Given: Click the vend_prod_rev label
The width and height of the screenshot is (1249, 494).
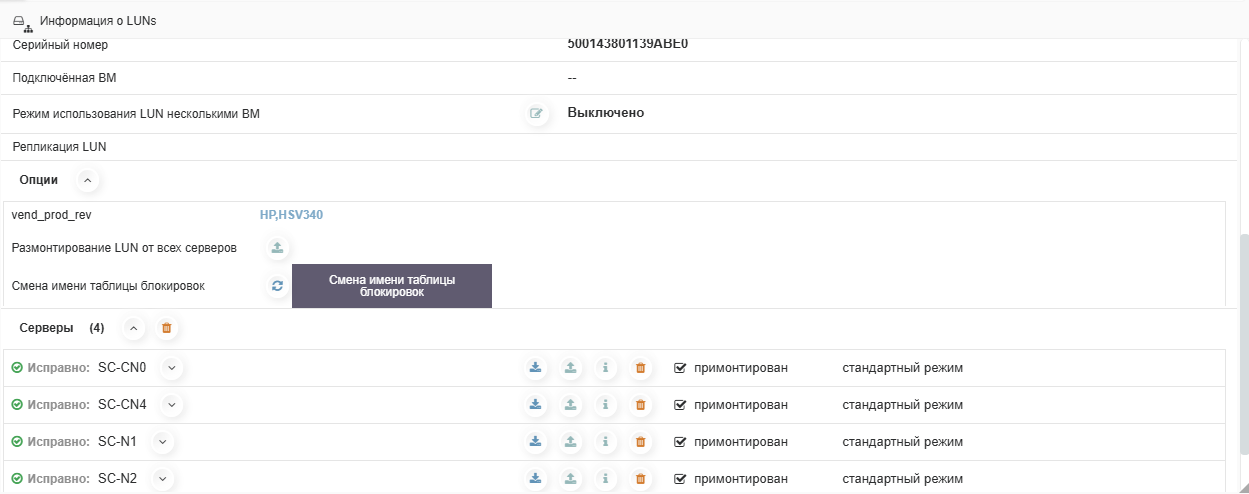Looking at the screenshot, I should pos(52,215).
